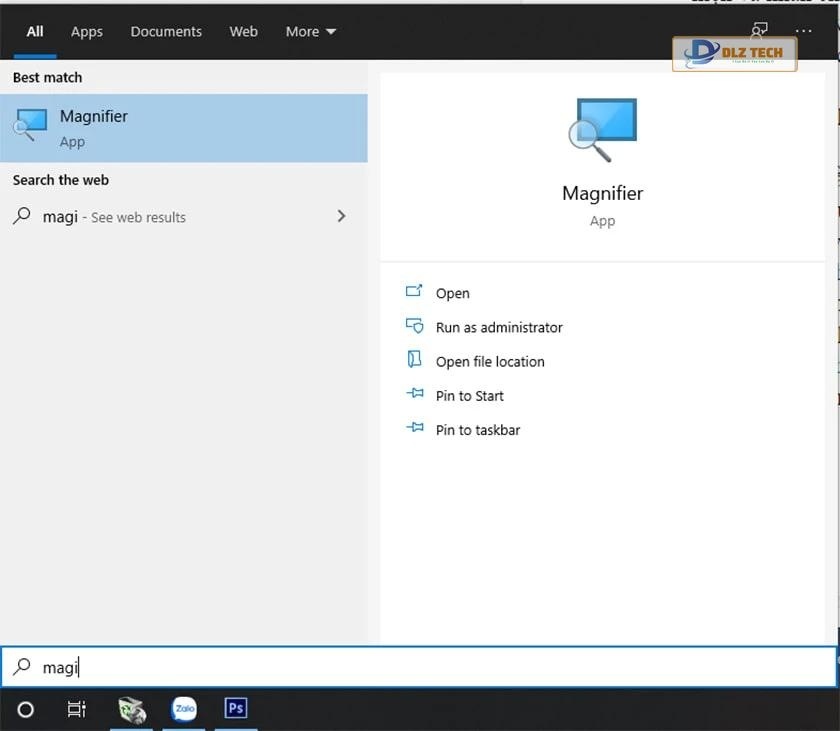Screen dimensions: 840x731
Task: Launch Photoshop from the taskbar
Action: click(236, 708)
